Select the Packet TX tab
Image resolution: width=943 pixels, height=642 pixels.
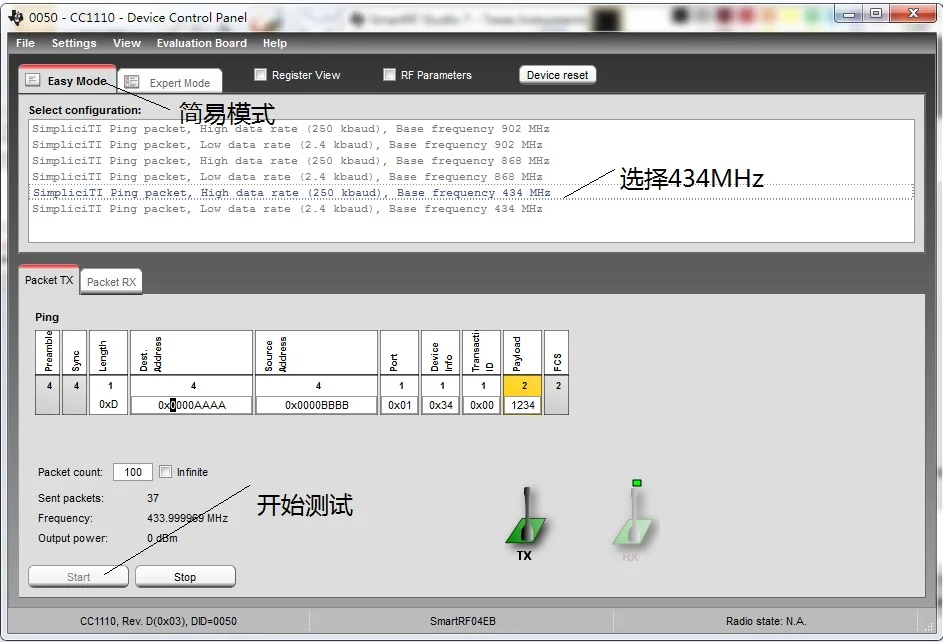pyautogui.click(x=49, y=280)
